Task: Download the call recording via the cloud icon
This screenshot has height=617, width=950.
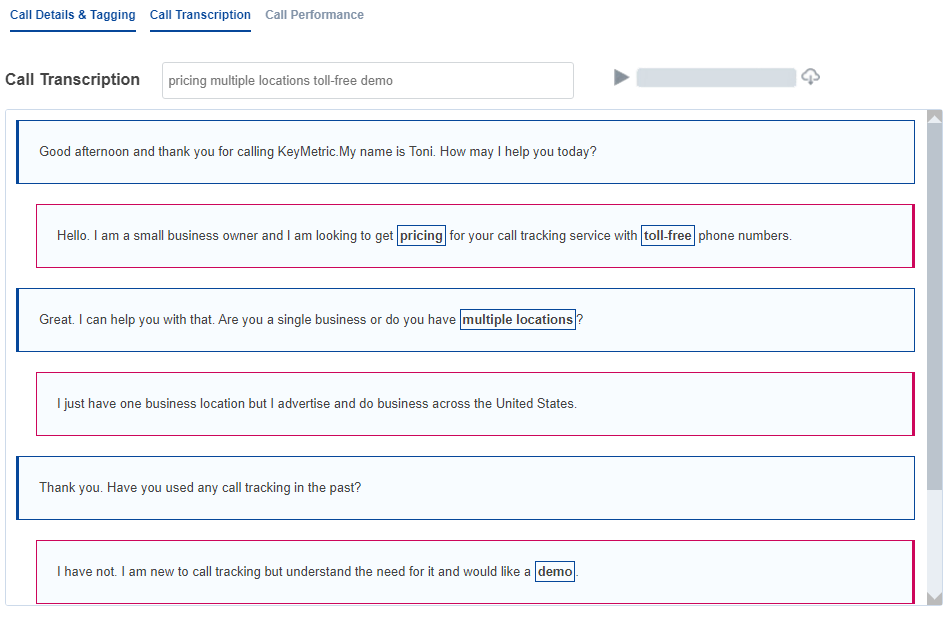Action: coord(811,77)
